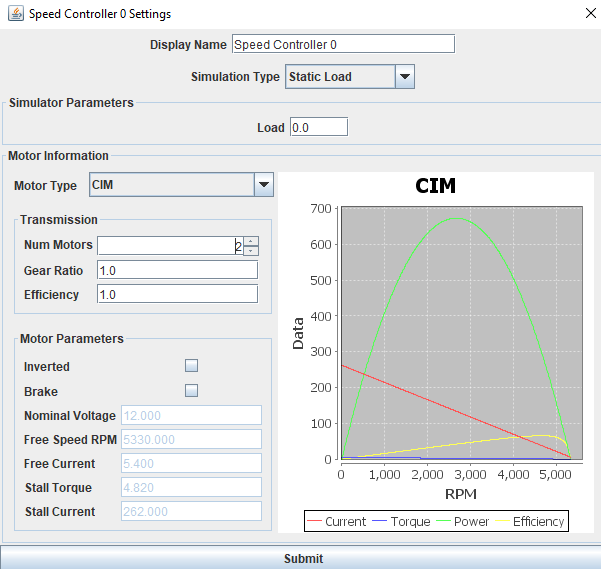601x569 pixels.
Task: Open the Simulation Type dropdown arrow
Action: tap(405, 77)
